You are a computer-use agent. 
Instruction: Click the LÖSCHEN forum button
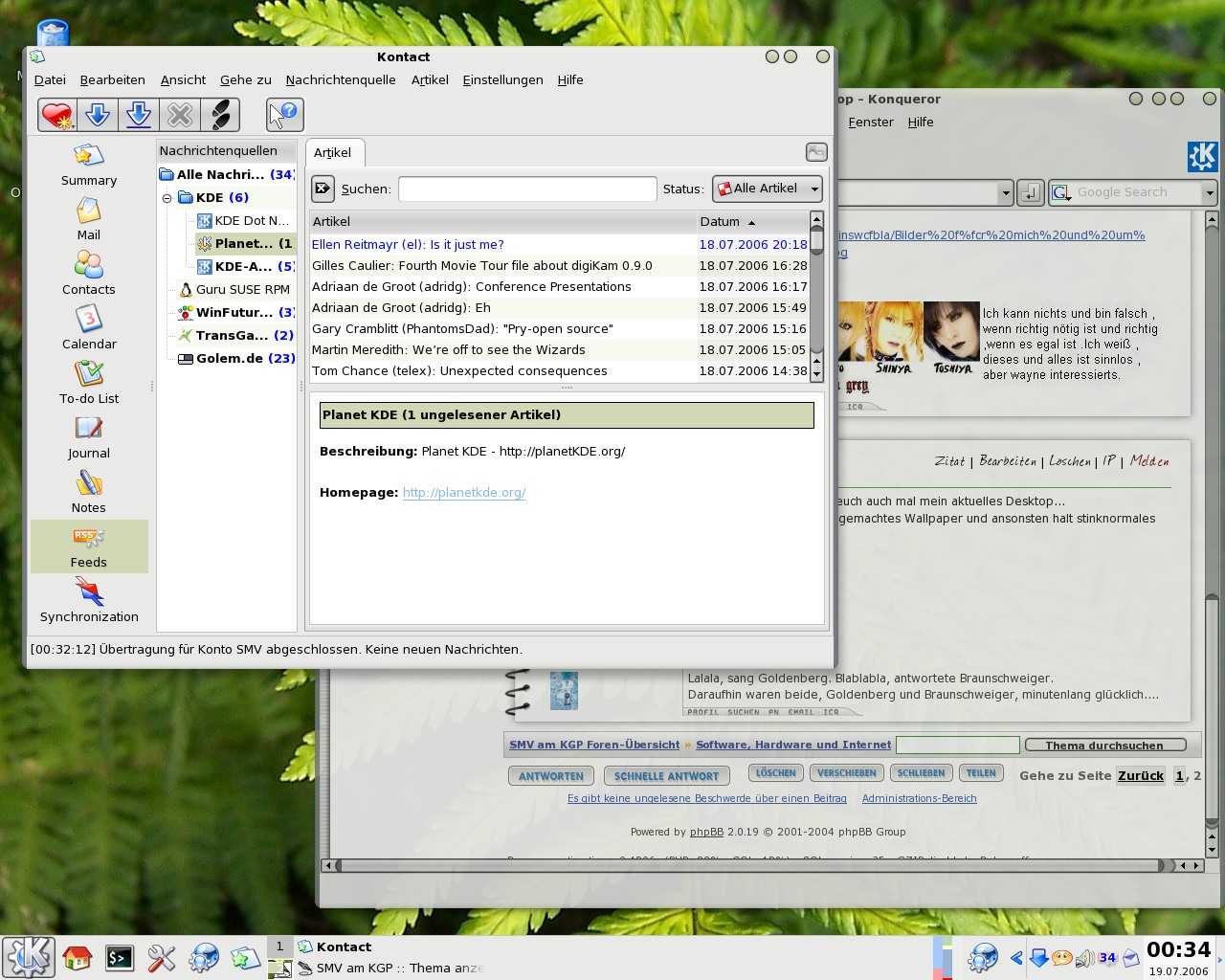coord(775,772)
